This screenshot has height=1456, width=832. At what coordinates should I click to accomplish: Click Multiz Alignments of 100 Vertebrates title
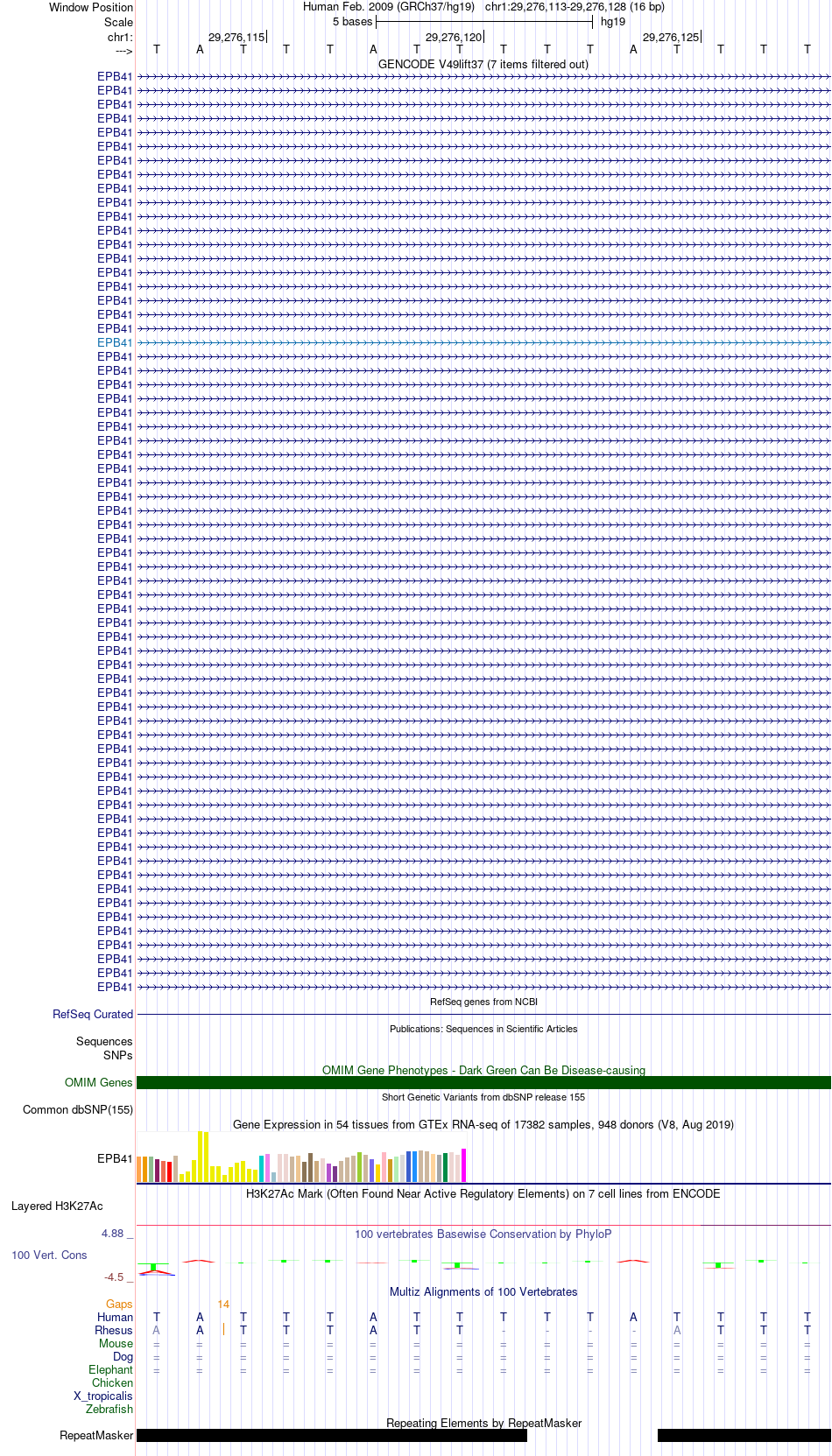pyautogui.click(x=483, y=1291)
